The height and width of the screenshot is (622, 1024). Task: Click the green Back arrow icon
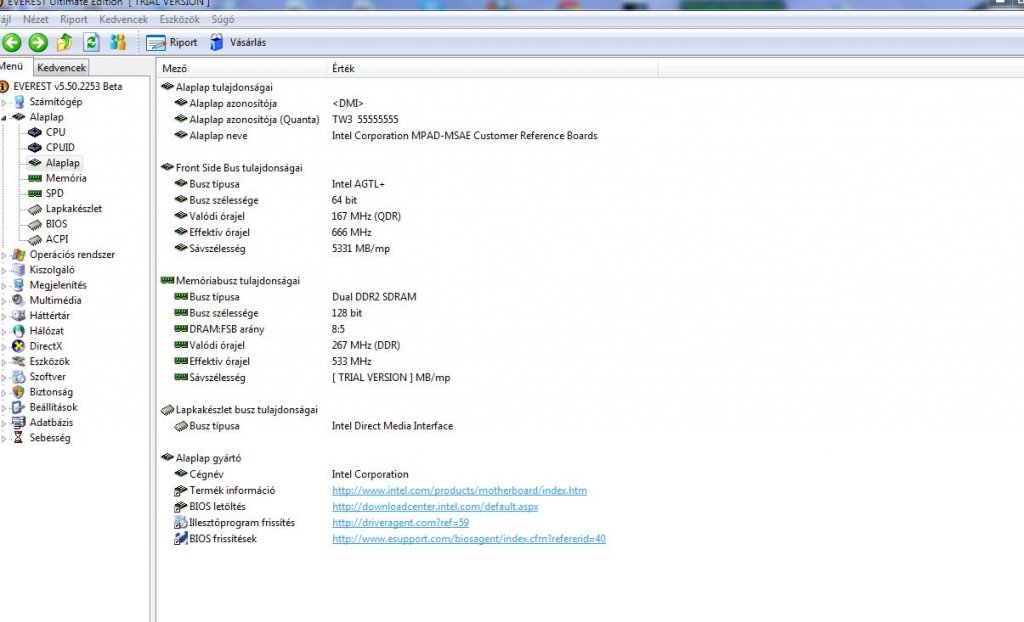[12, 42]
